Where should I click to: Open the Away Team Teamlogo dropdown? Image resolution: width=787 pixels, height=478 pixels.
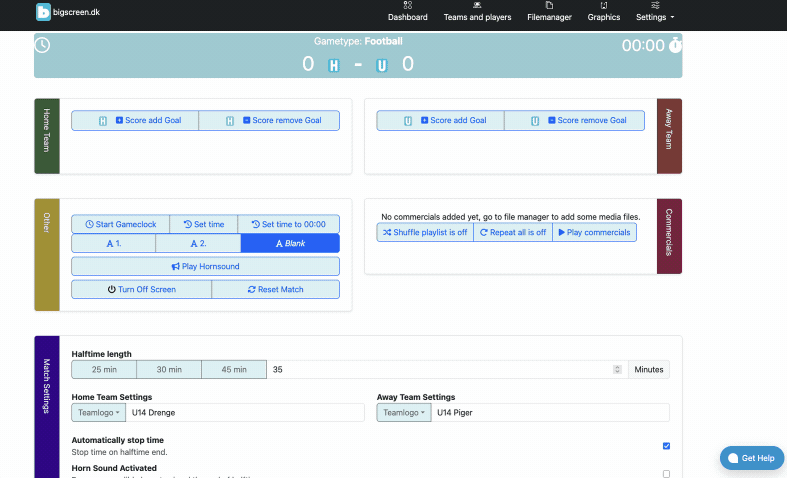point(403,412)
